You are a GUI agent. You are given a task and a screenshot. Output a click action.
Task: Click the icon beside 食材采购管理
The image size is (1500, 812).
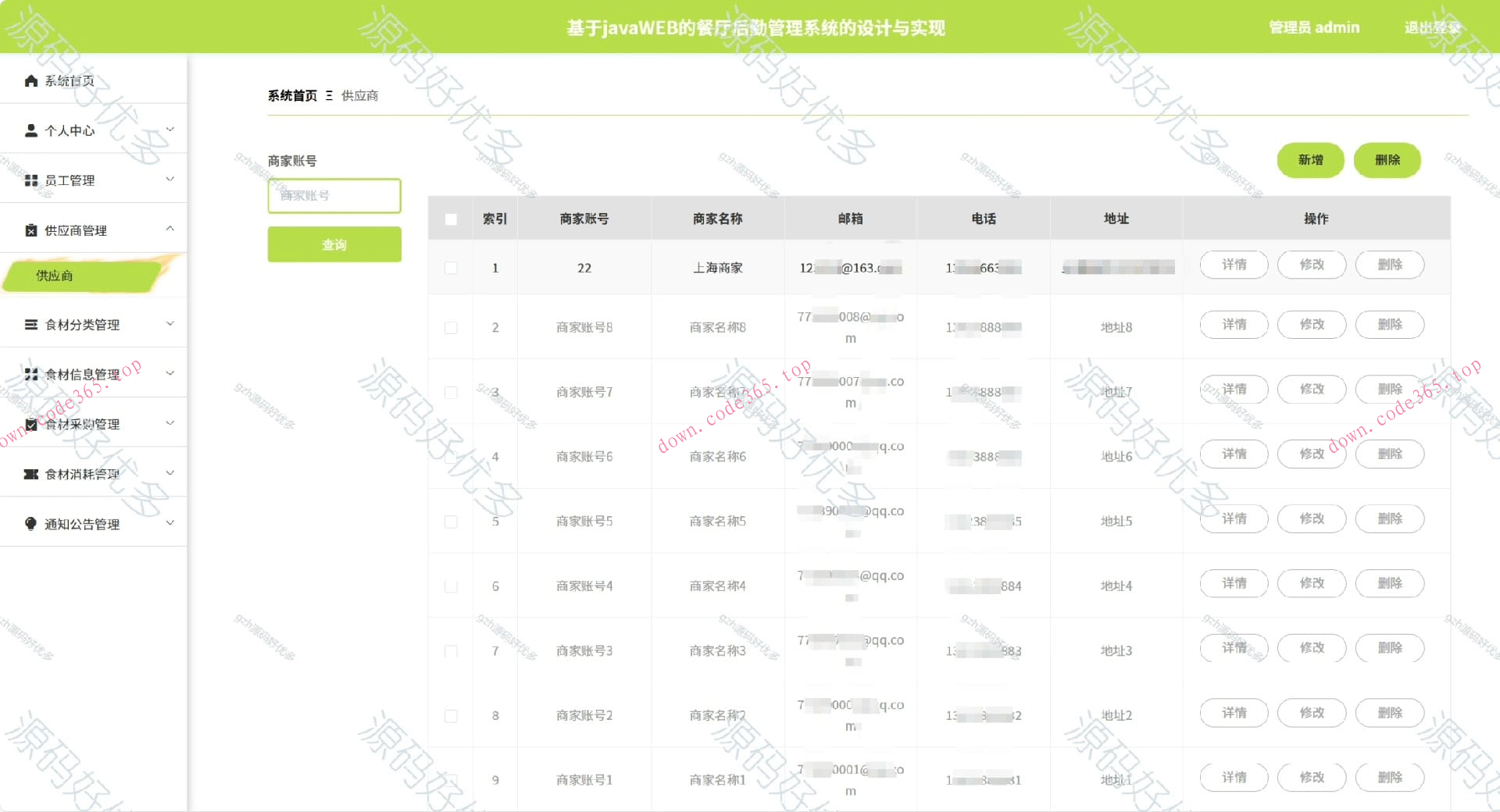[x=31, y=424]
